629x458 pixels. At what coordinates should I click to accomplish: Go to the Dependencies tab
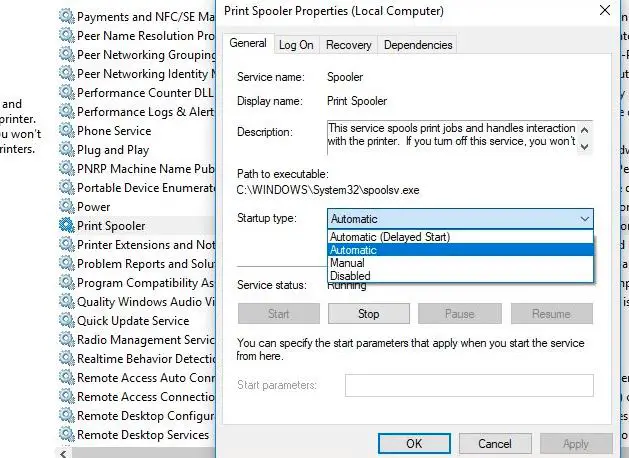tap(418, 45)
